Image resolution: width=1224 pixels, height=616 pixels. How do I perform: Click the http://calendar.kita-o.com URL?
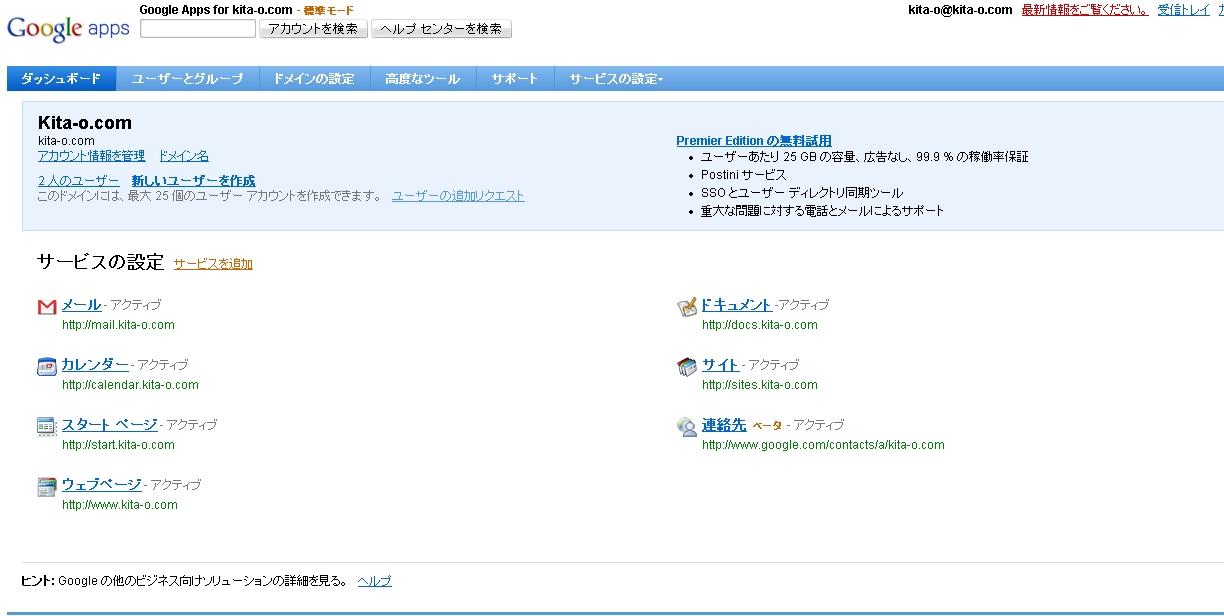pyautogui.click(x=130, y=385)
